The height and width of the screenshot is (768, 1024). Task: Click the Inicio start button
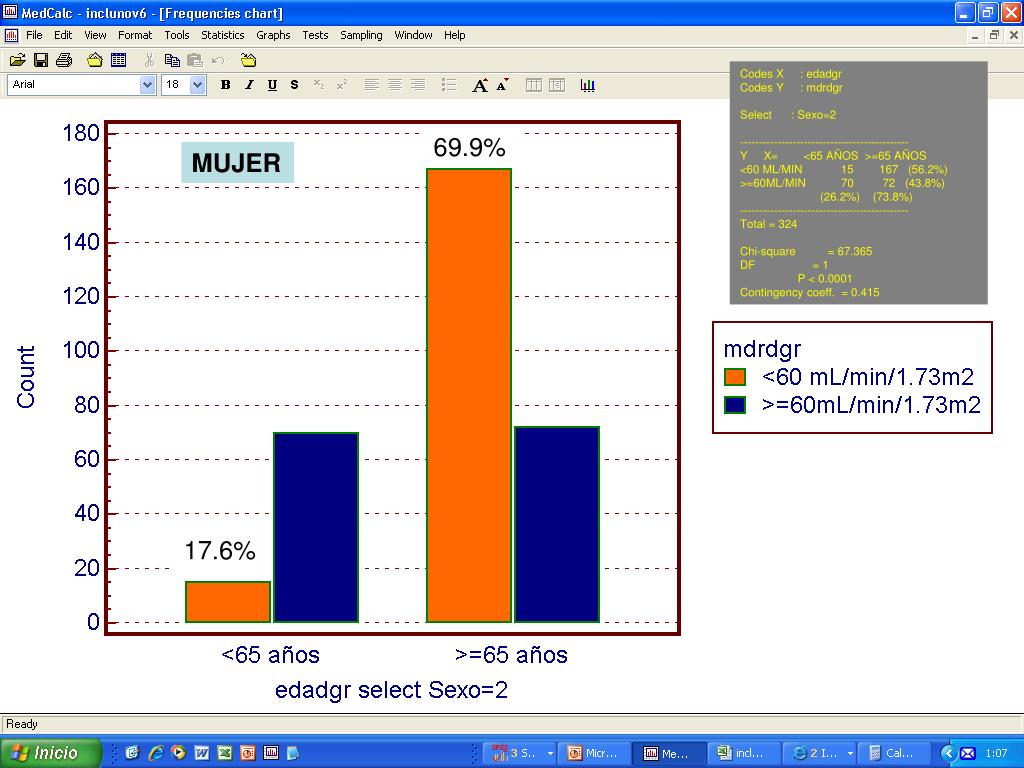point(51,753)
